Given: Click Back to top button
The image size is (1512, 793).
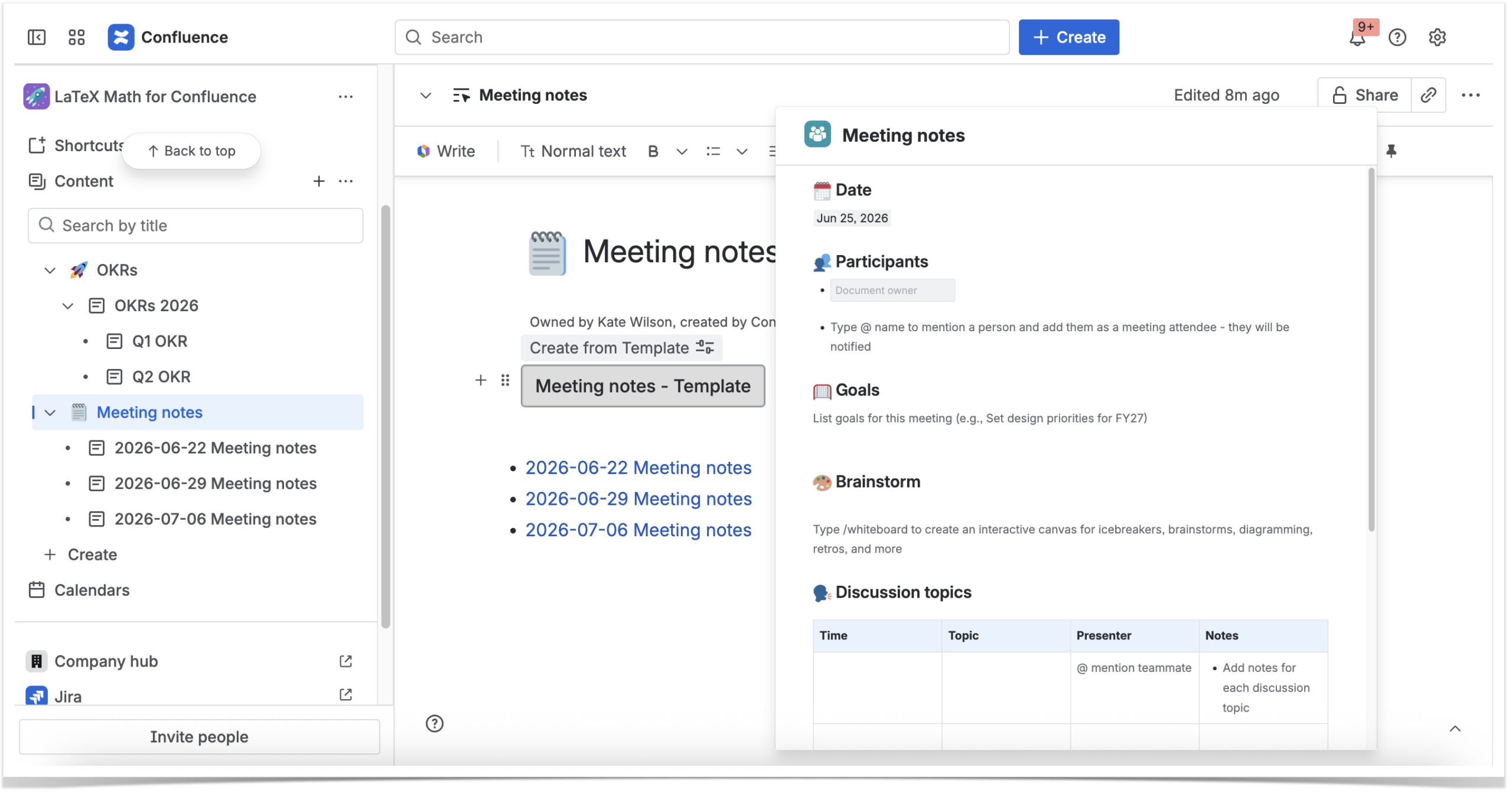Looking at the screenshot, I should click(x=191, y=151).
